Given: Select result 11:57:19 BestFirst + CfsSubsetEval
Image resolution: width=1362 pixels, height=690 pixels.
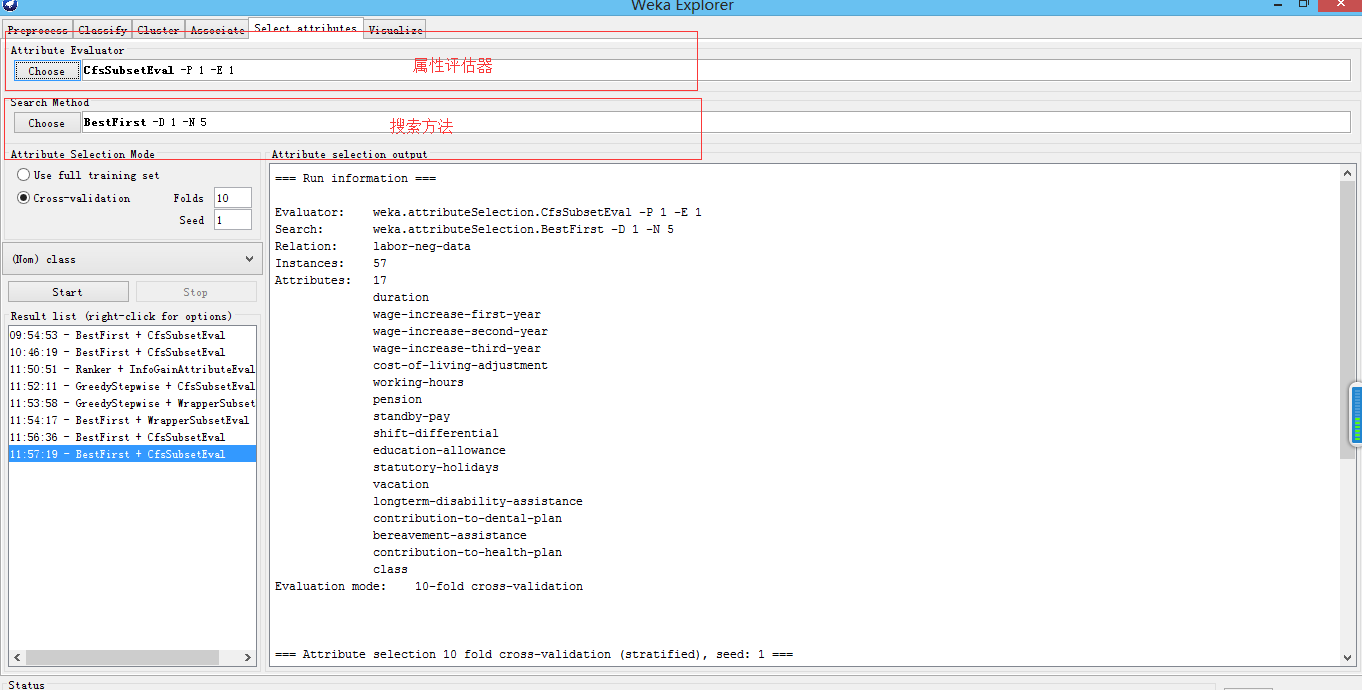Looking at the screenshot, I should (x=132, y=454).
